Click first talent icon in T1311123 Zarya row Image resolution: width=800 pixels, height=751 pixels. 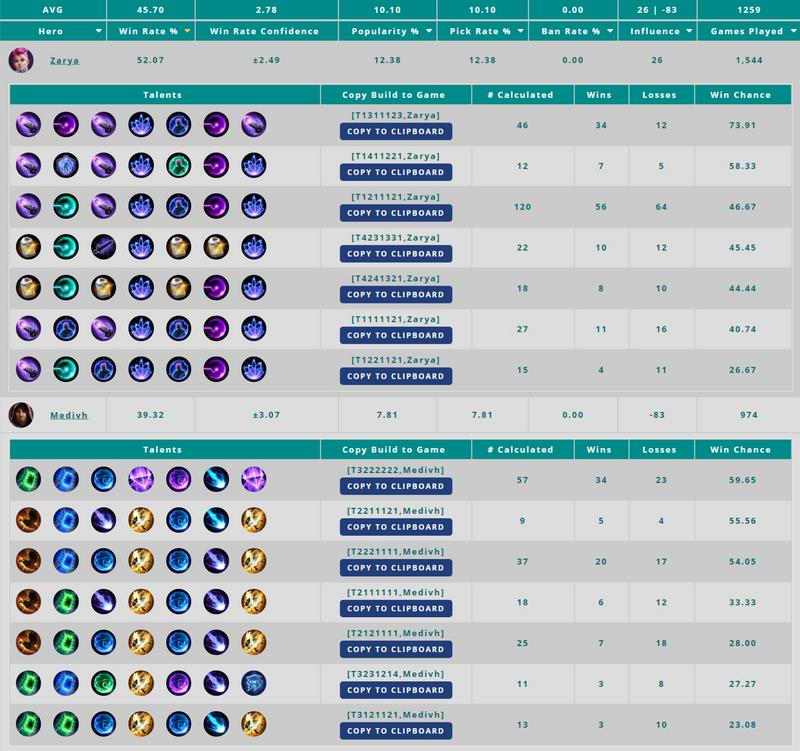click(x=28, y=124)
